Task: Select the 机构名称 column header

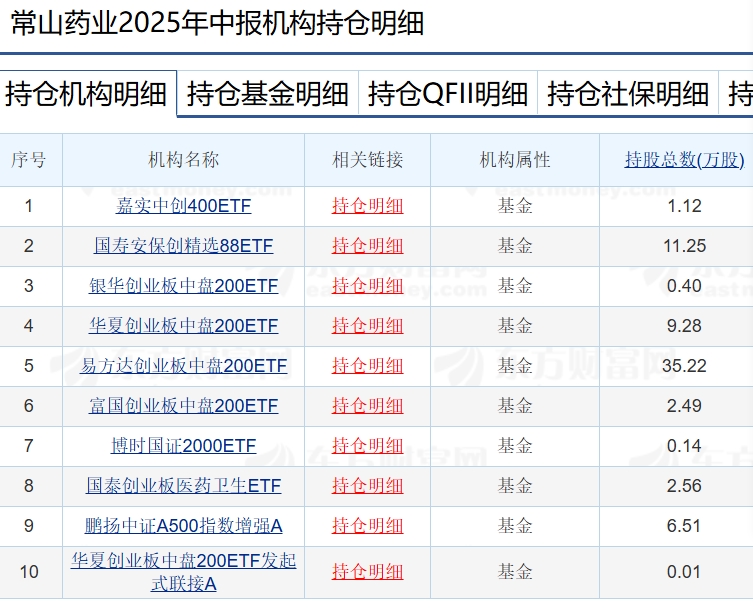Action: tap(183, 159)
